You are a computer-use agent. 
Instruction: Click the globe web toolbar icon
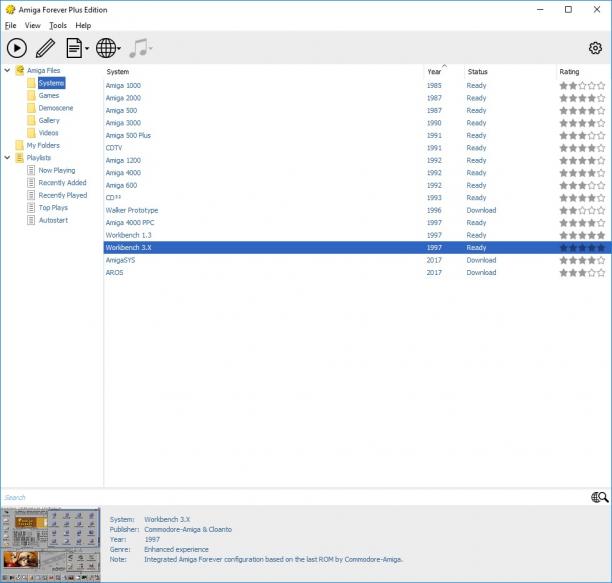[x=106, y=48]
